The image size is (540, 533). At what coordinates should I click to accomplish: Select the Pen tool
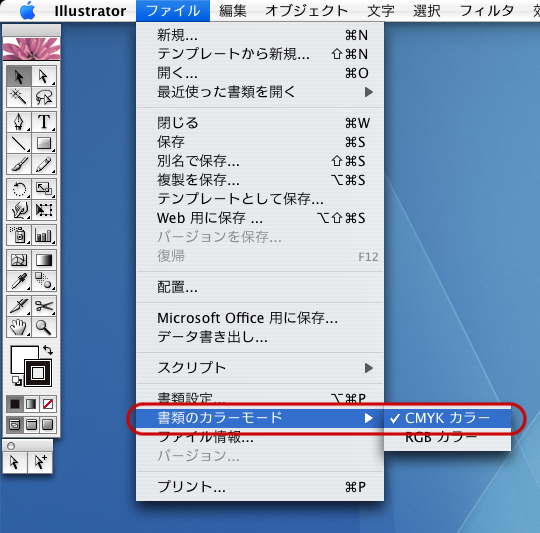point(19,122)
